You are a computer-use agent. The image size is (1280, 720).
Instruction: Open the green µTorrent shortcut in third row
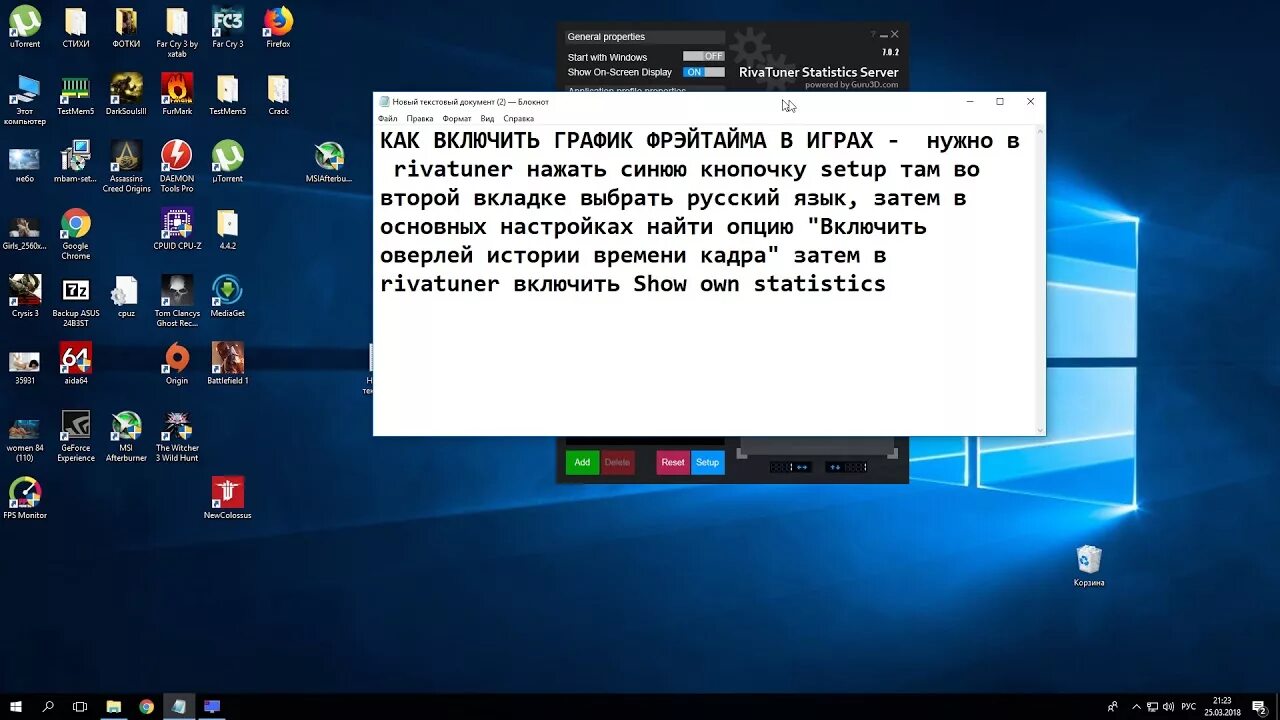[228, 162]
